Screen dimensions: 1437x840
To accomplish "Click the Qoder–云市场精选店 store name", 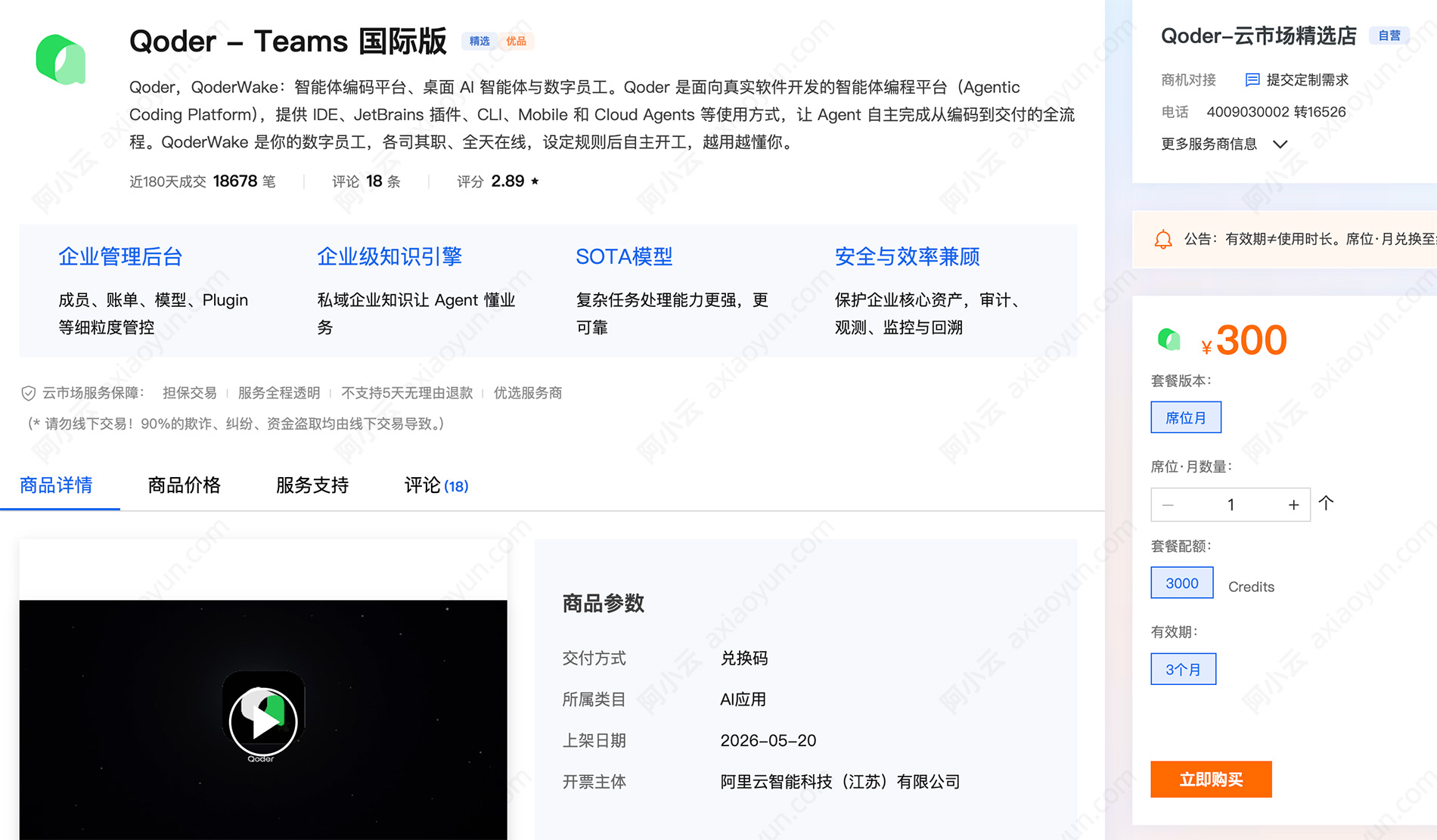I will coord(1259,36).
